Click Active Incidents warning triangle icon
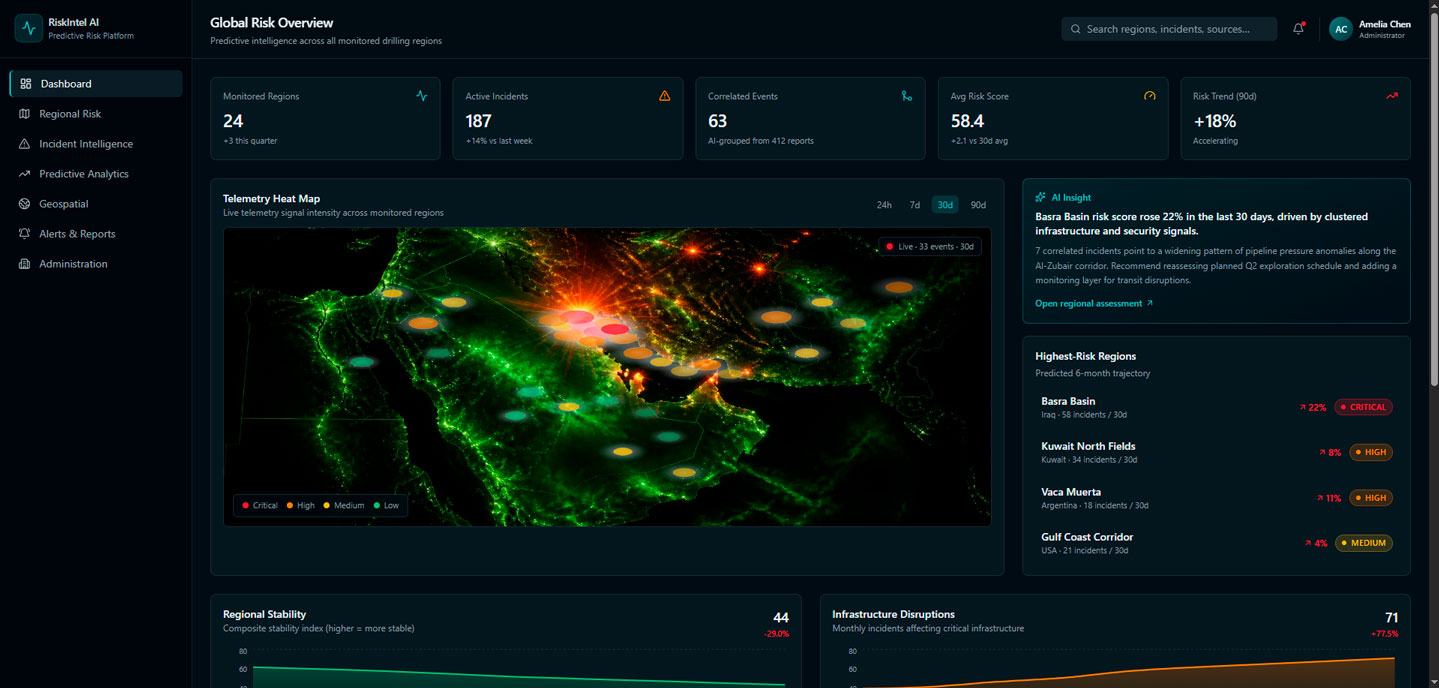 tap(665, 96)
